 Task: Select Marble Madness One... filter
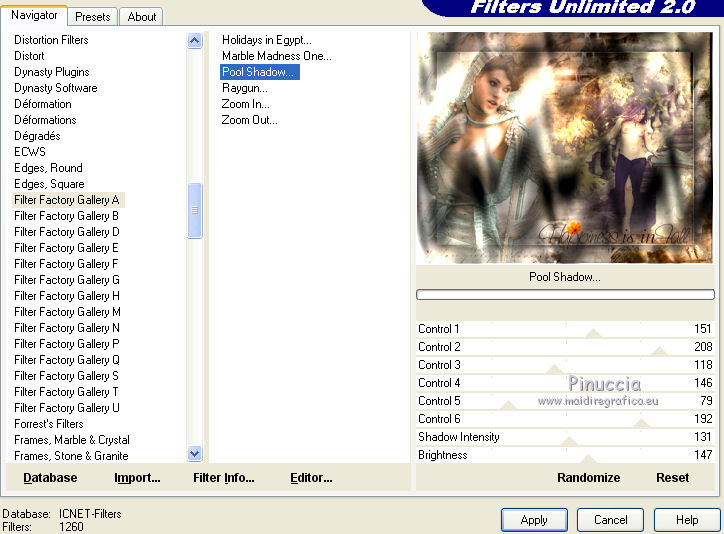[x=277, y=56]
